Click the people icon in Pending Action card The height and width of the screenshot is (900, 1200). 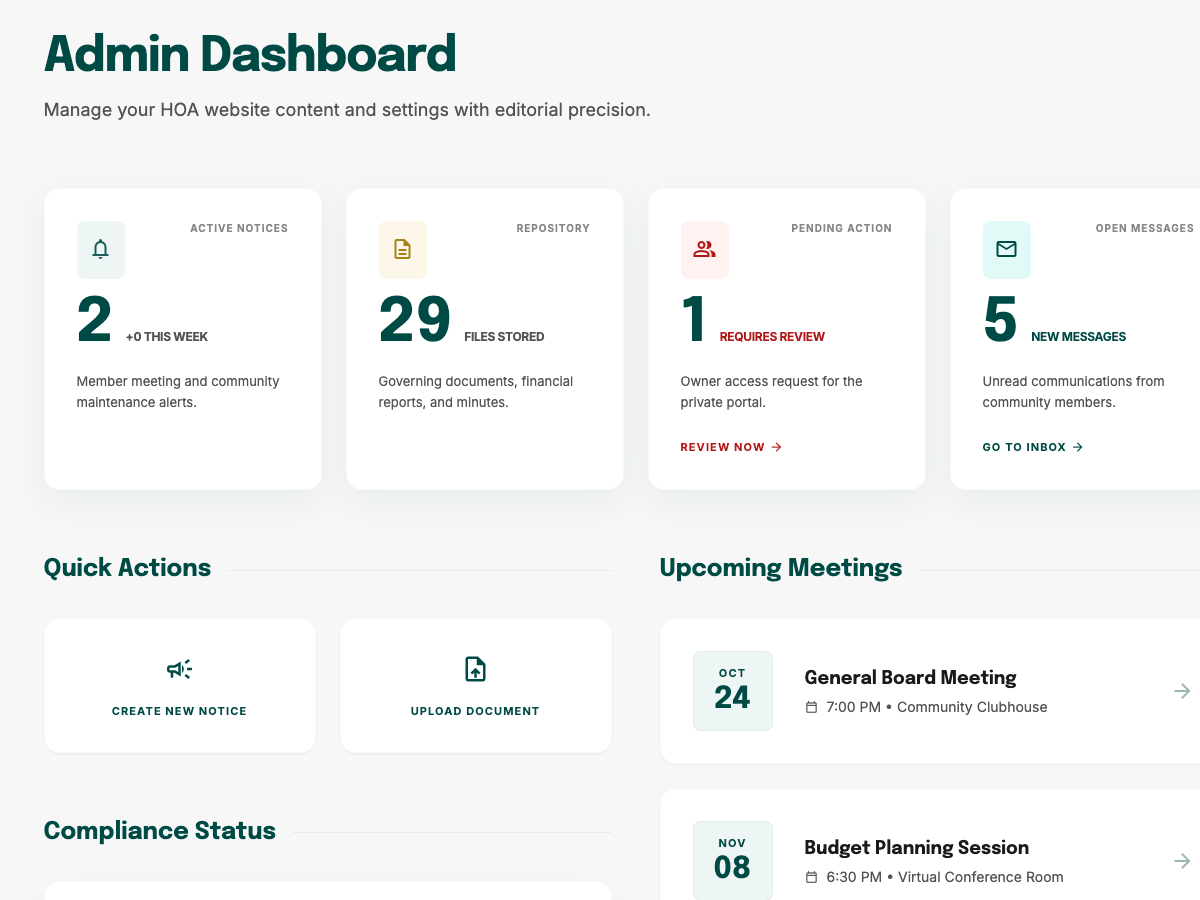[x=704, y=250]
